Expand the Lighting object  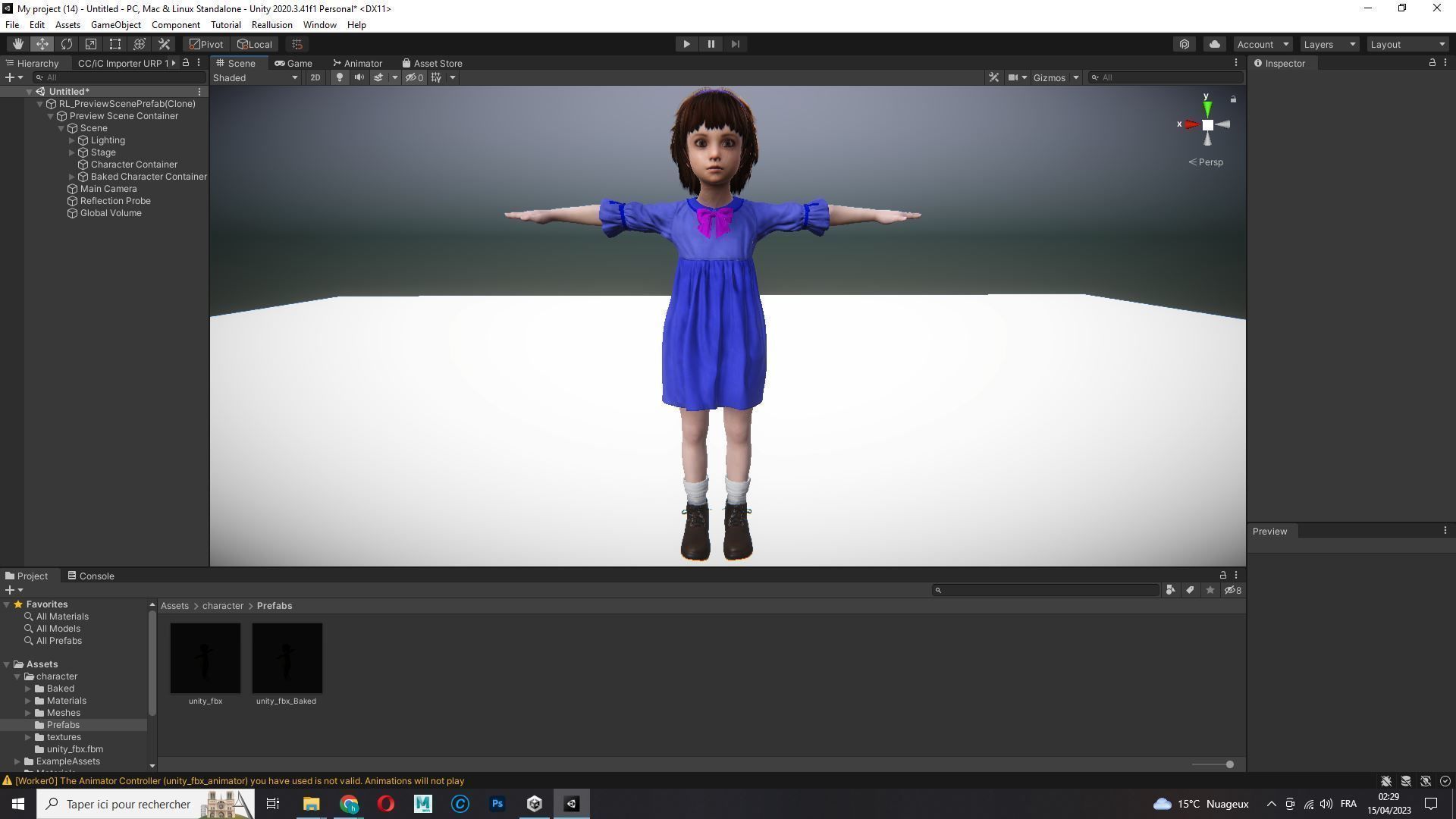72,140
